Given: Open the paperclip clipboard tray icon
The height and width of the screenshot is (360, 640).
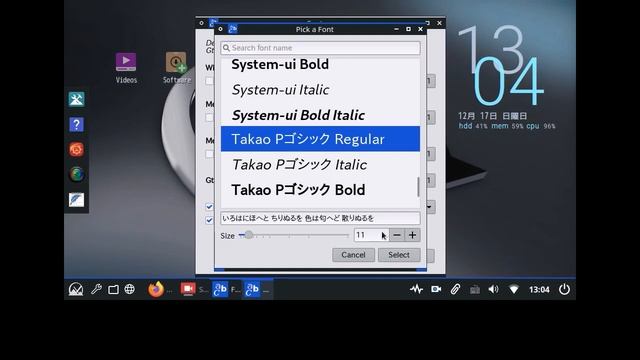Looking at the screenshot, I should [455, 289].
